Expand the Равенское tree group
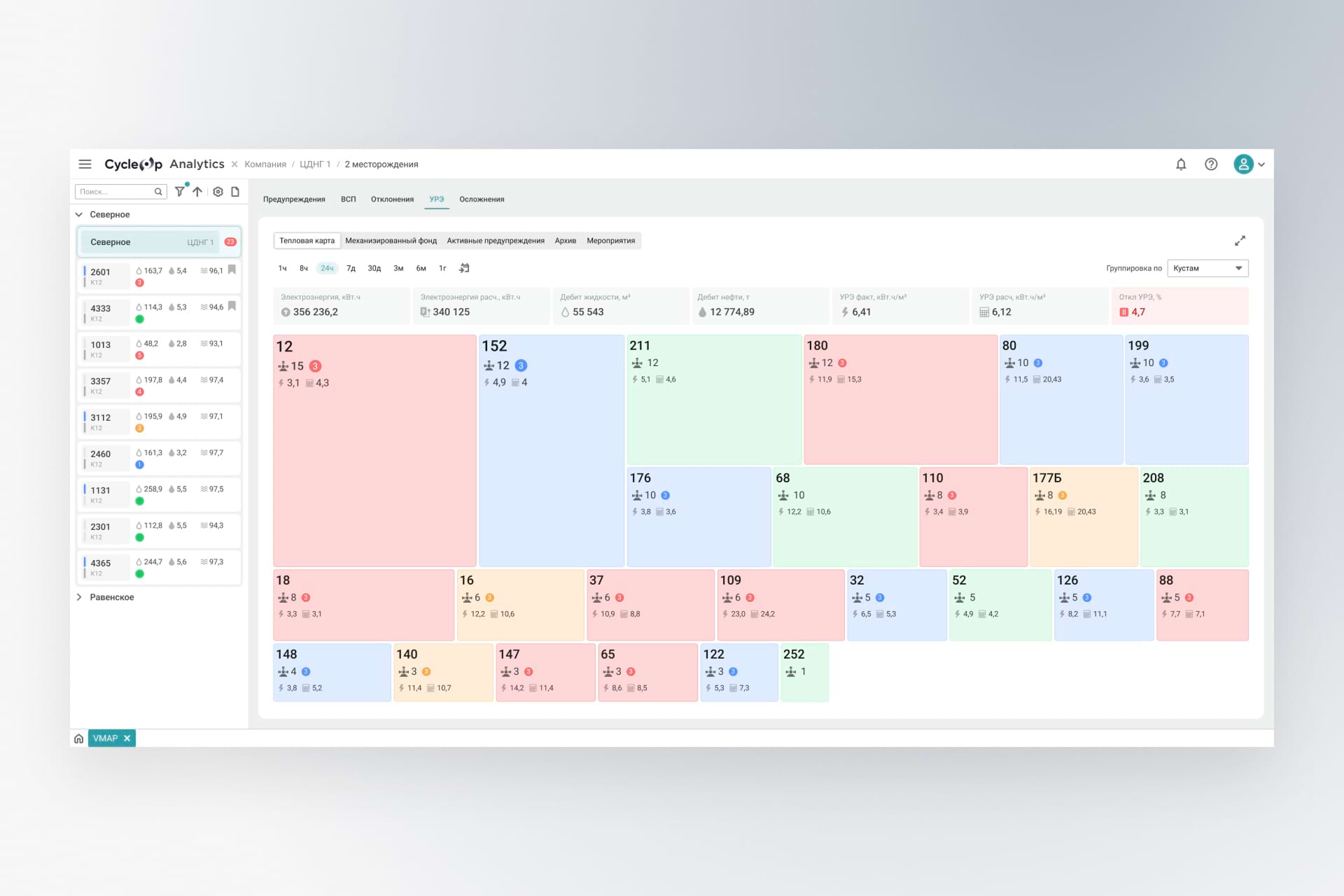 click(79, 597)
